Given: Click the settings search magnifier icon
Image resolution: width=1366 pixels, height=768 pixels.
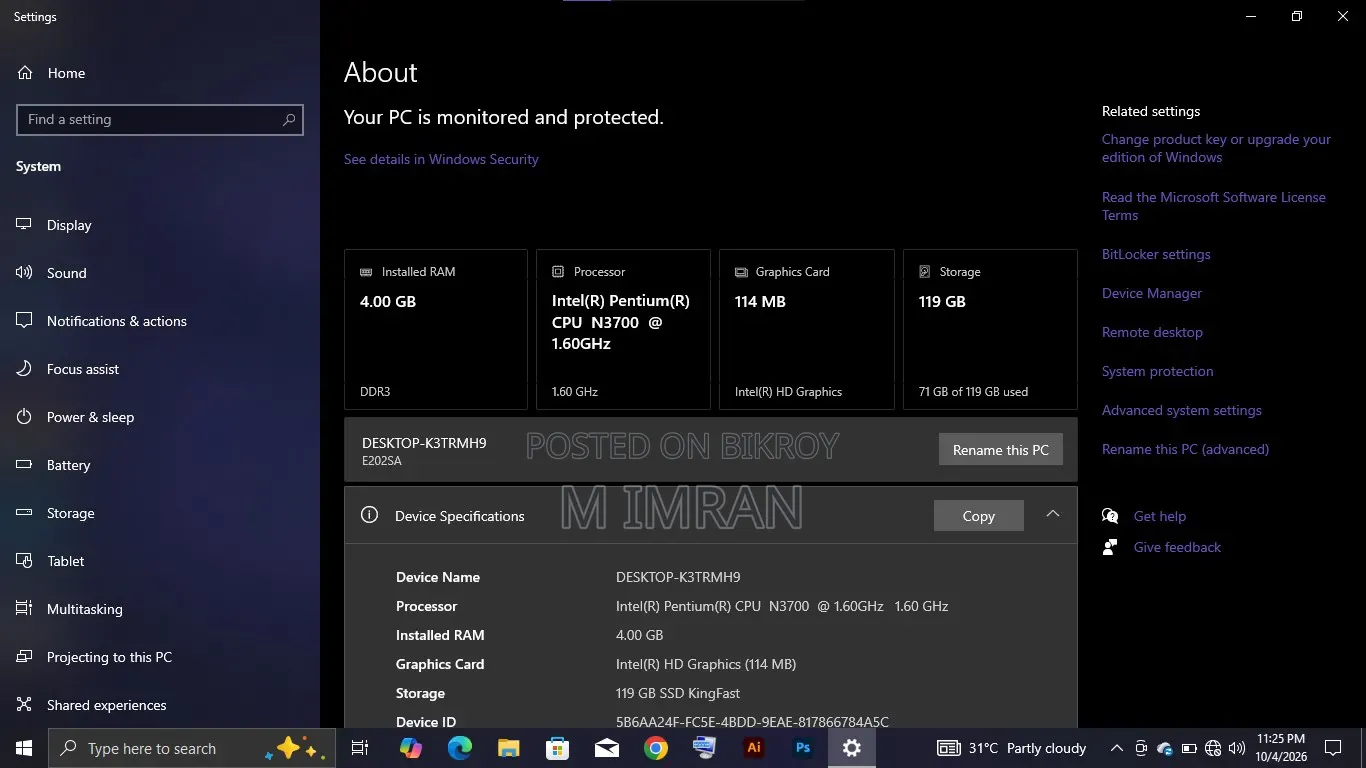Looking at the screenshot, I should (289, 119).
